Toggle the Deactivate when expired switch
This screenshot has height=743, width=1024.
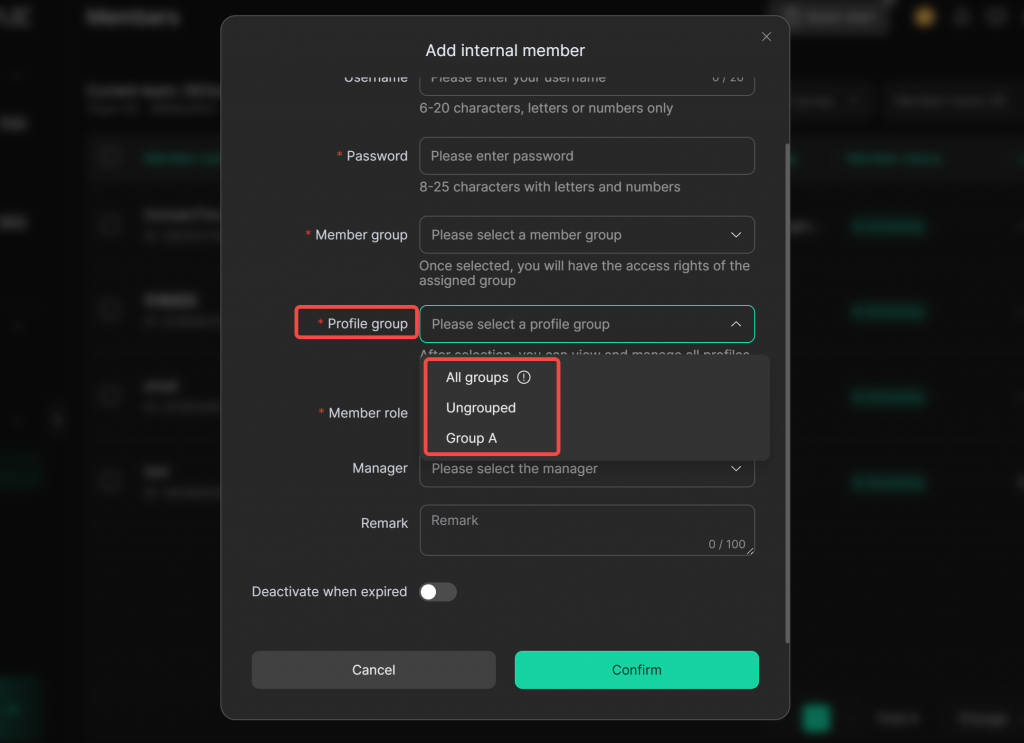(x=438, y=592)
